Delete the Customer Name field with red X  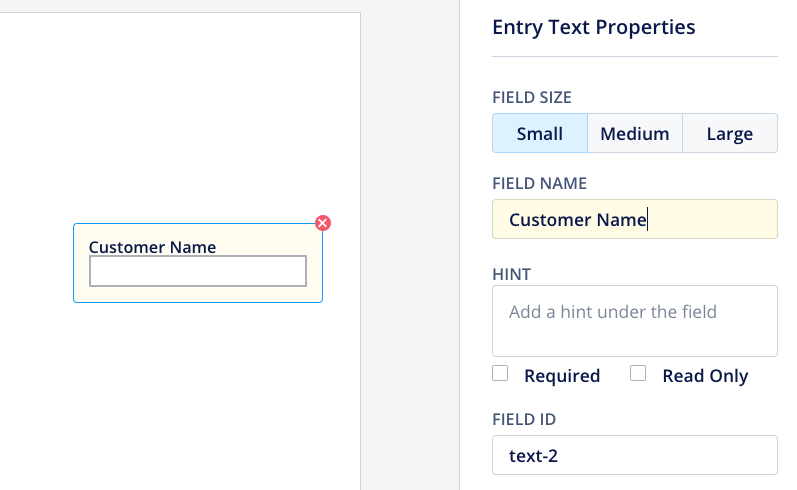pos(323,223)
